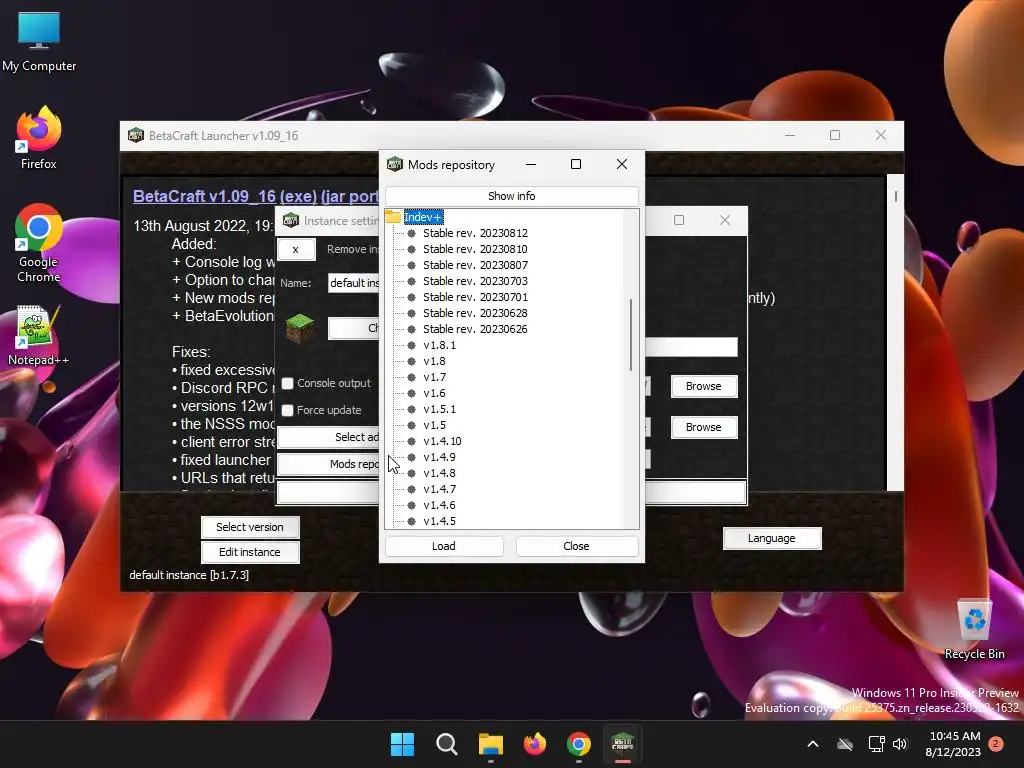Image resolution: width=1024 pixels, height=768 pixels.
Task: Select v1.4.9 in mods list
Action: coord(440,457)
